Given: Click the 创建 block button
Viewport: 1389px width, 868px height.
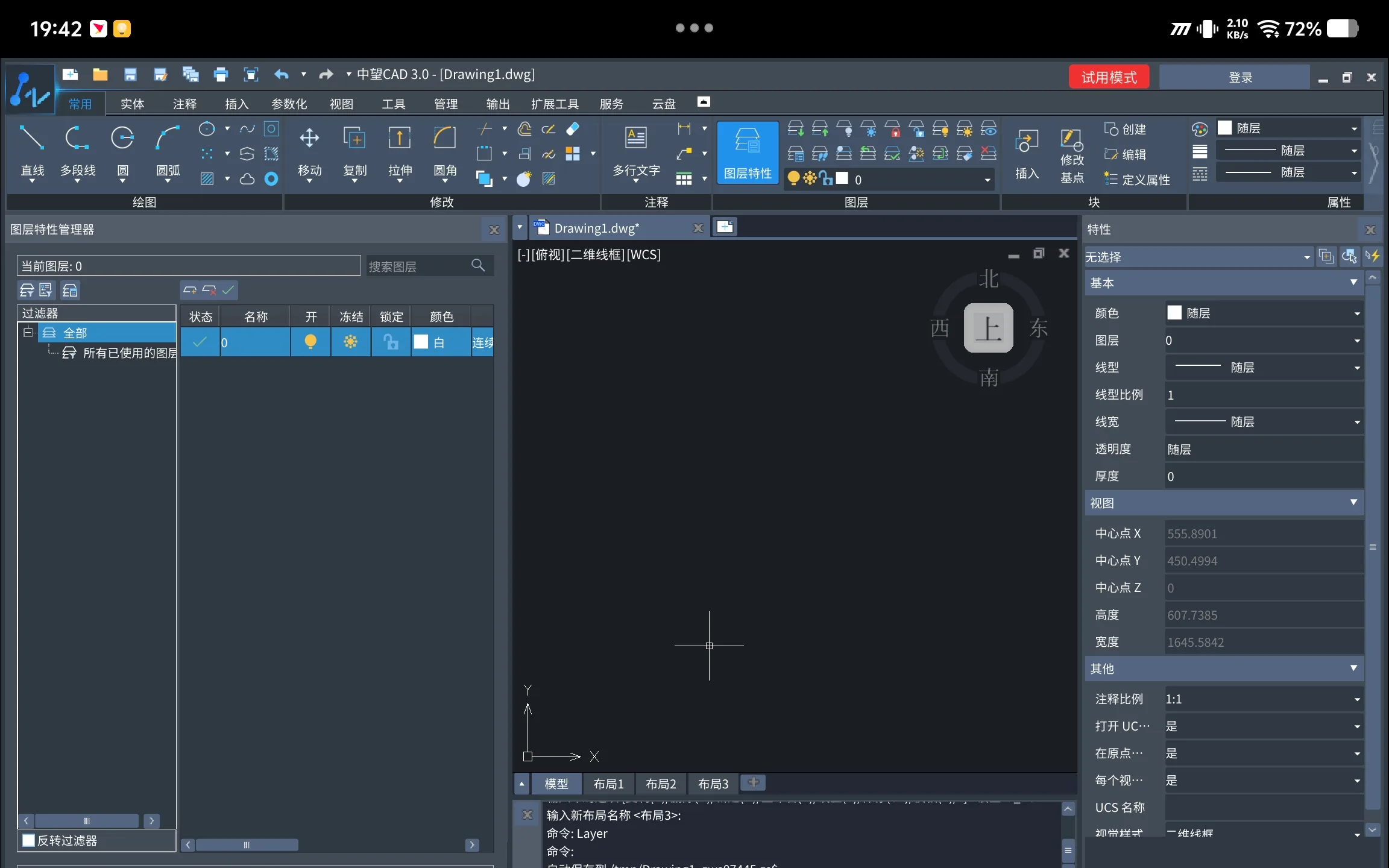Looking at the screenshot, I should [1125, 129].
